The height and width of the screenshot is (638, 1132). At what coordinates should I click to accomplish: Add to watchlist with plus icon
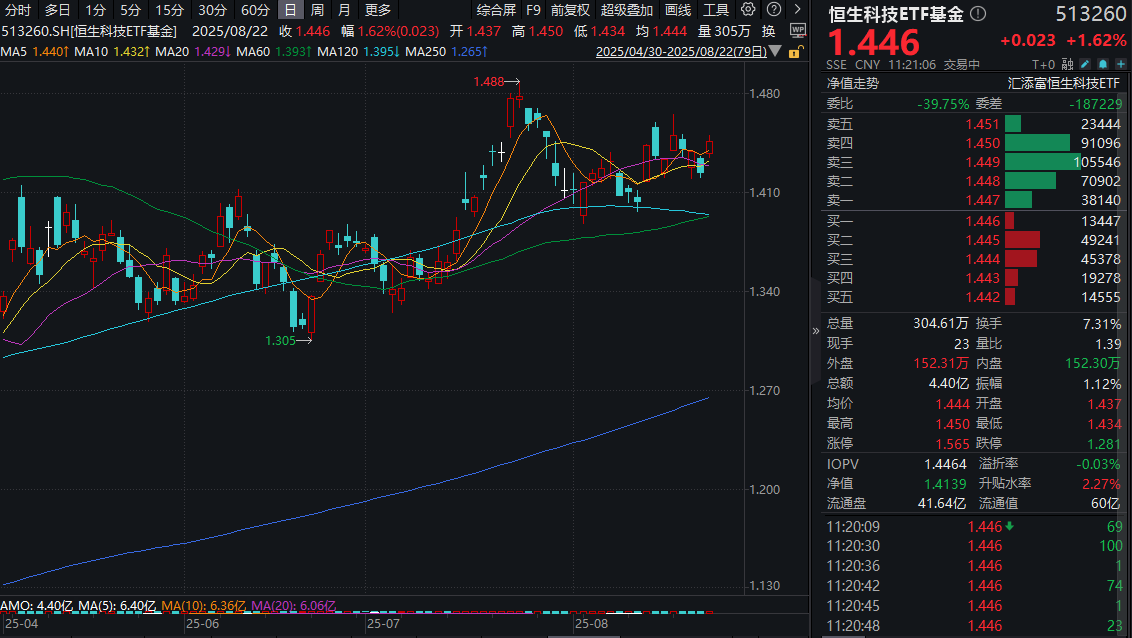[1120, 64]
